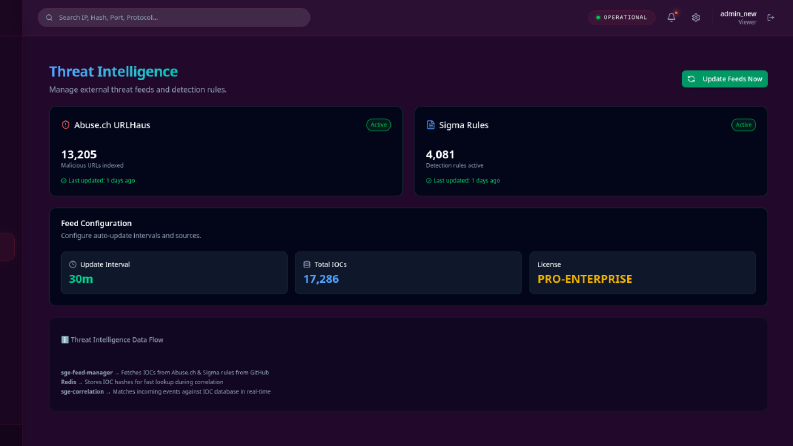This screenshot has height=446, width=793.
Task: Click the Sigma Rules title
Action: [463, 125]
